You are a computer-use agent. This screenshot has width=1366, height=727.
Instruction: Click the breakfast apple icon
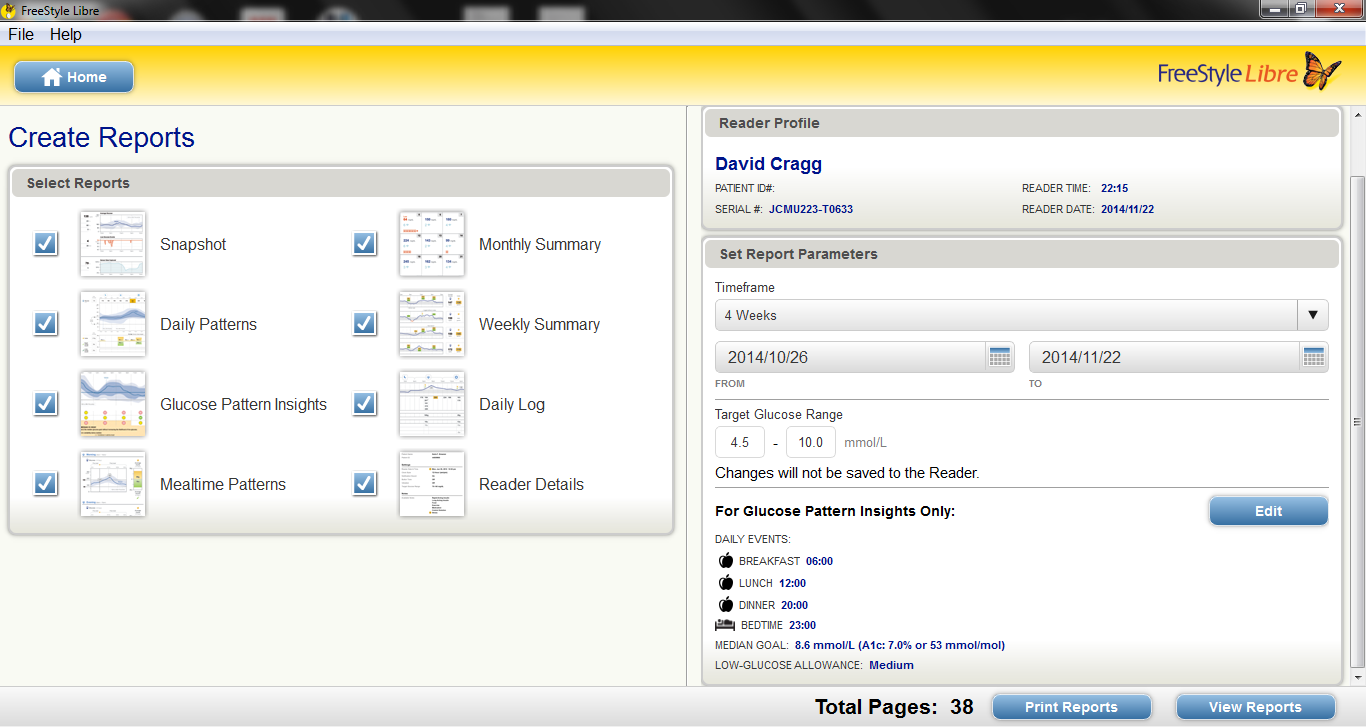(726, 561)
